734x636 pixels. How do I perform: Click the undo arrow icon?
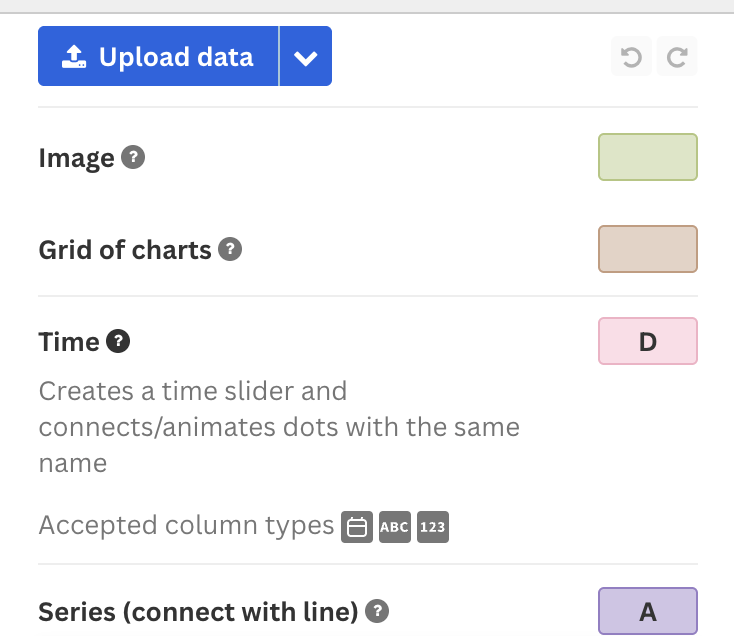pyautogui.click(x=631, y=57)
